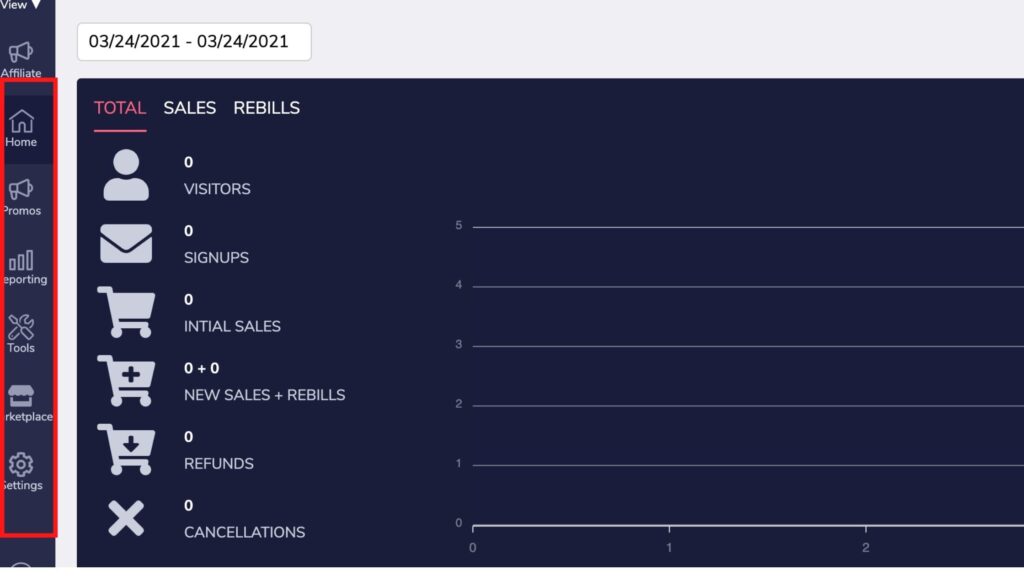Switch to the SALES tab
The width and height of the screenshot is (1024, 576).
click(189, 108)
